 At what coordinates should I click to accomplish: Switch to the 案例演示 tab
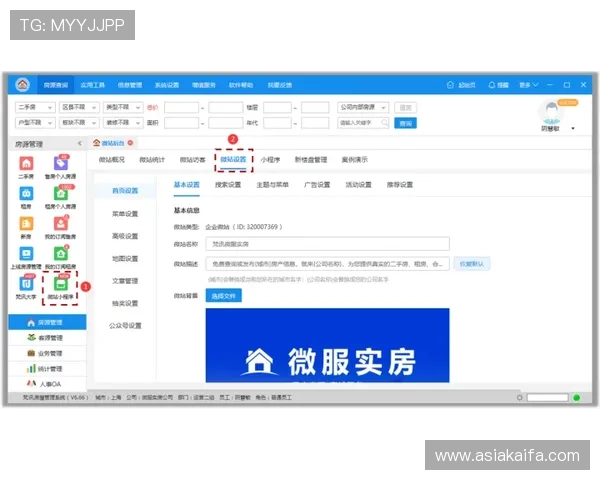click(355, 160)
